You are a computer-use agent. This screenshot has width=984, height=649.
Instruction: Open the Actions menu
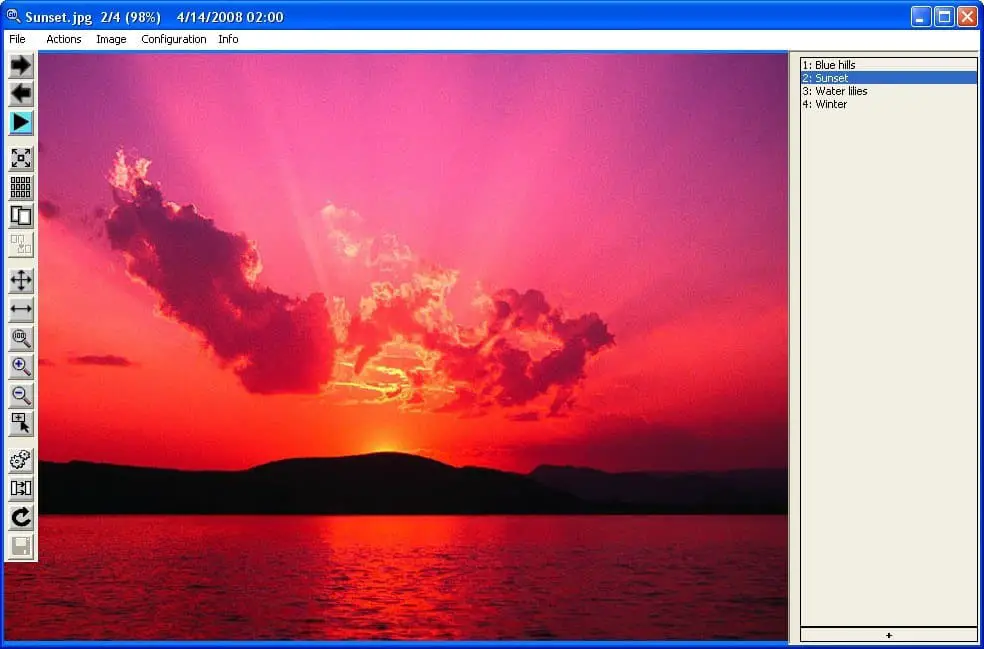(64, 39)
